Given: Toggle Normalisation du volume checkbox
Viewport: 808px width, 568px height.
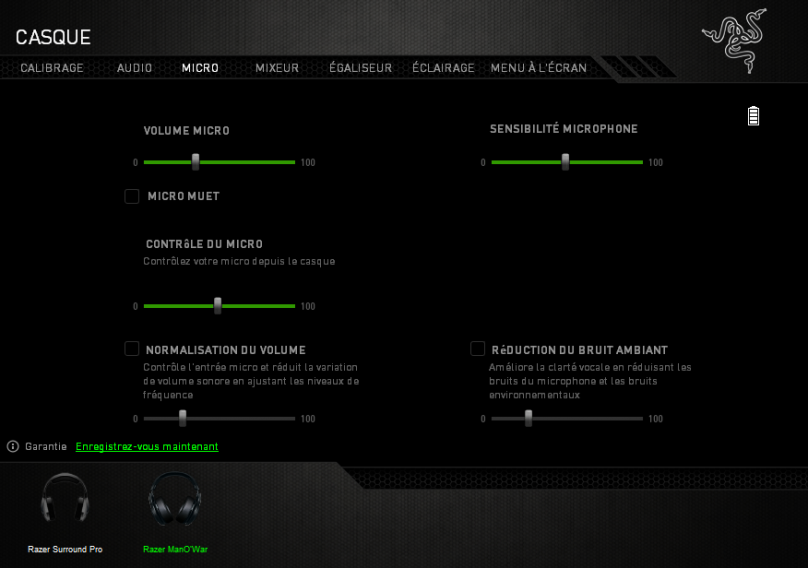Looking at the screenshot, I should point(132,349).
